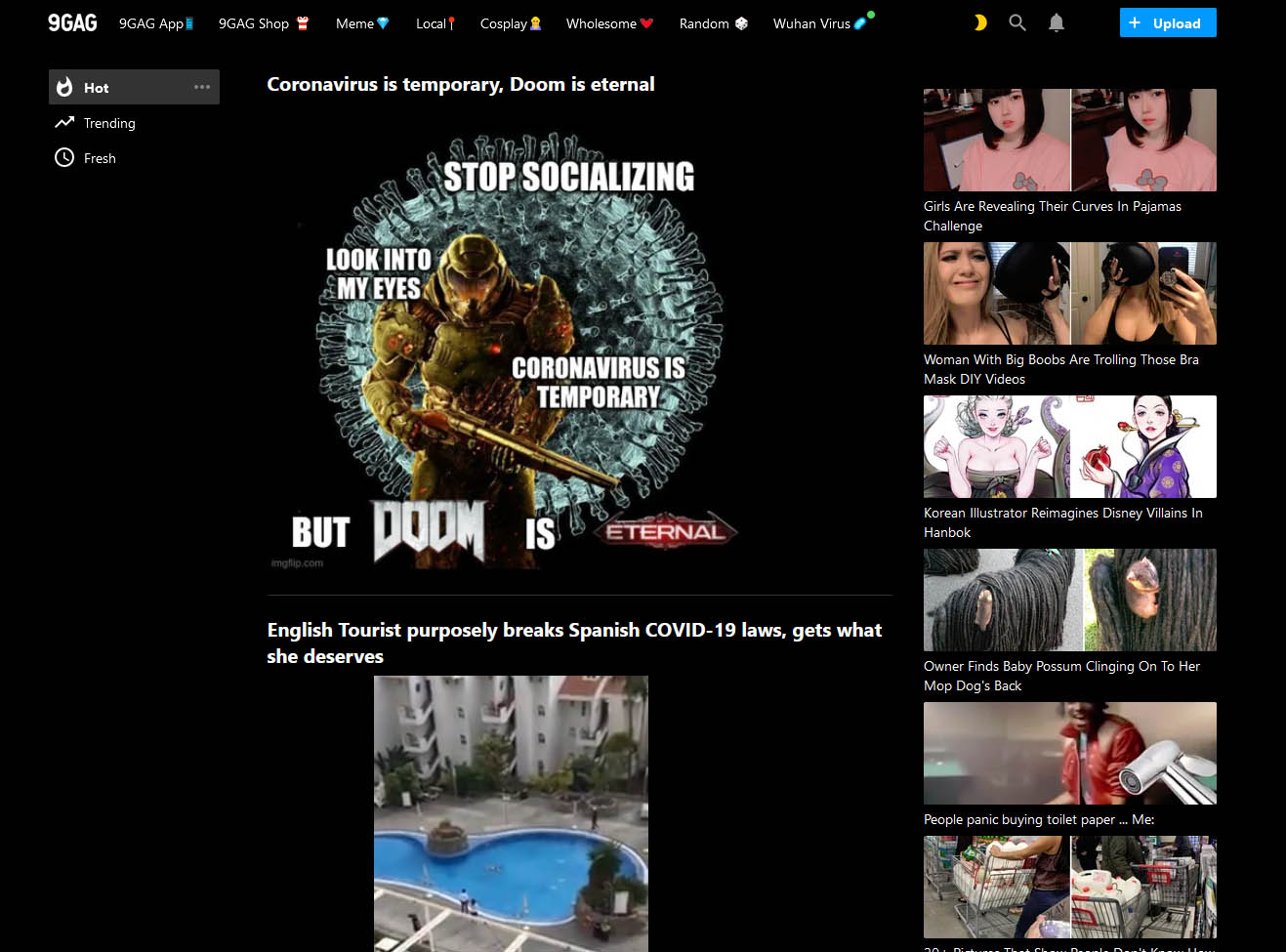Open toilet paper bidet thumbnail
The height and width of the screenshot is (952, 1286).
tap(1070, 753)
